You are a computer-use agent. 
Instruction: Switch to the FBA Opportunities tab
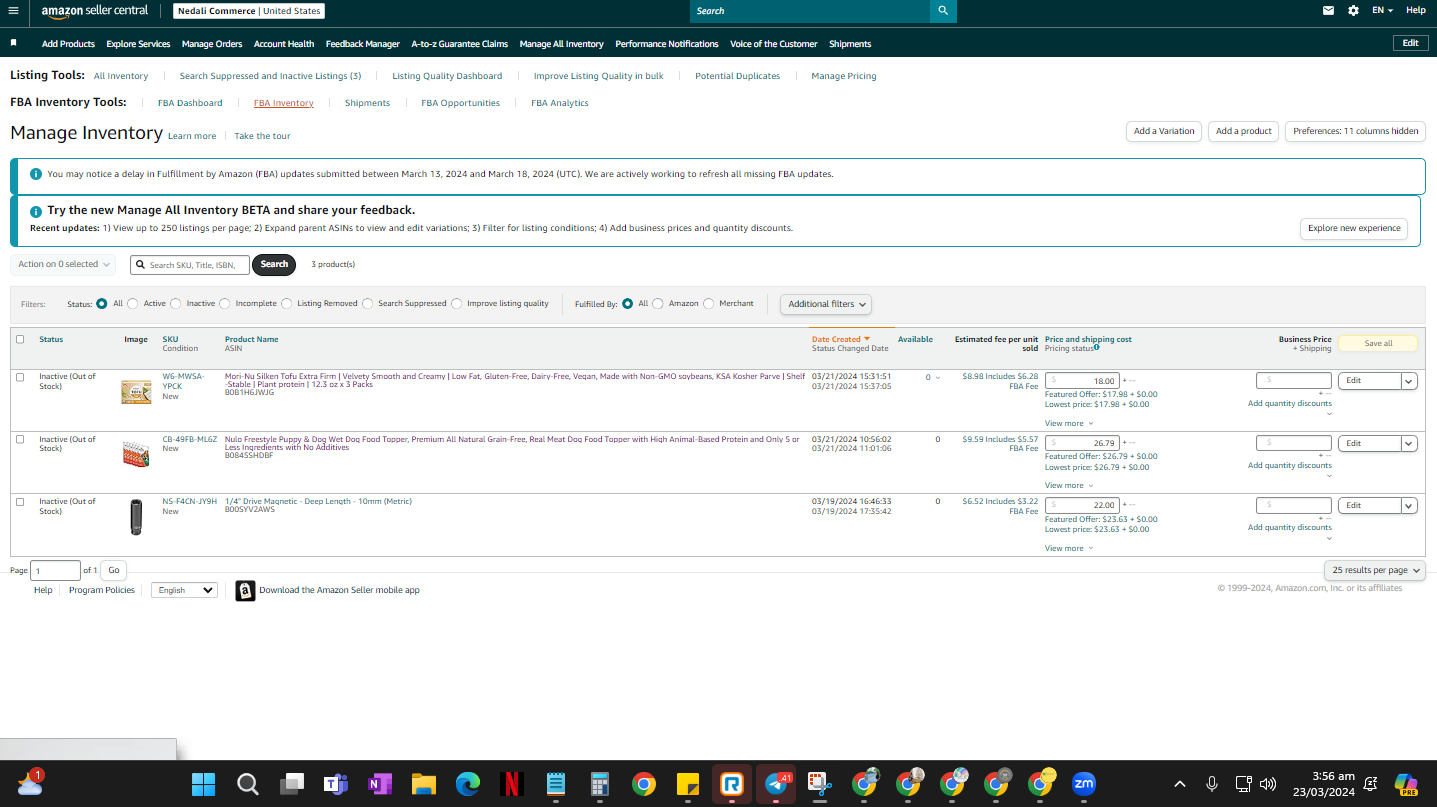[x=460, y=103]
